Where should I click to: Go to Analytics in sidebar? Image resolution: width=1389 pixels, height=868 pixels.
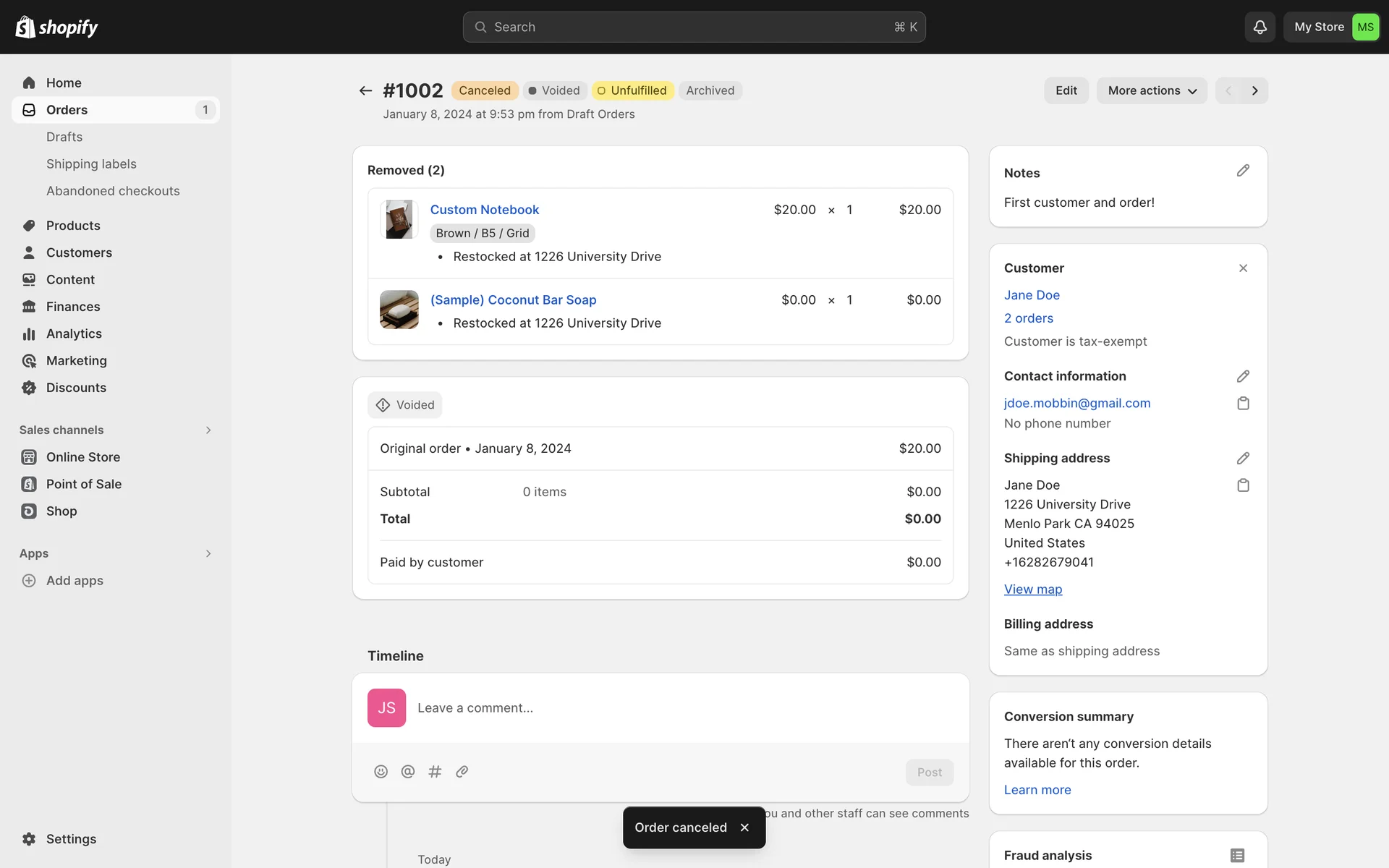(x=74, y=333)
